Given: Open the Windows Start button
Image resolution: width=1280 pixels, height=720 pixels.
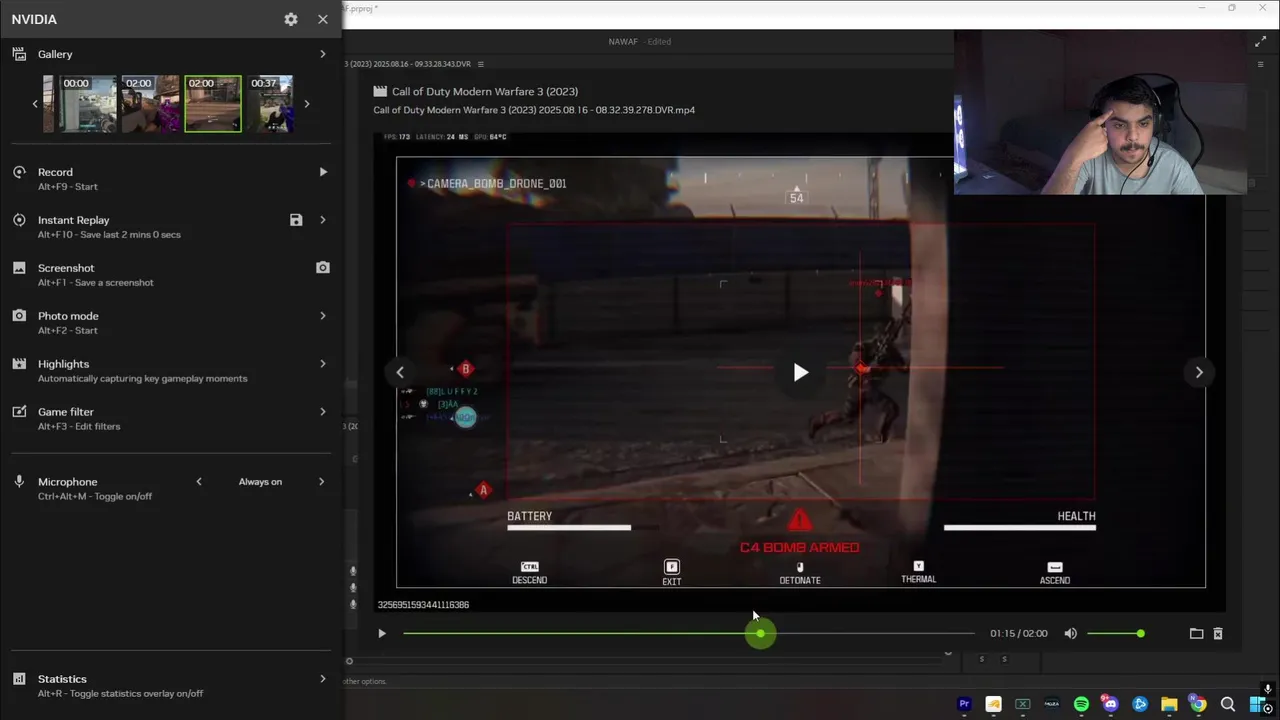Looking at the screenshot, I should click(x=1258, y=704).
